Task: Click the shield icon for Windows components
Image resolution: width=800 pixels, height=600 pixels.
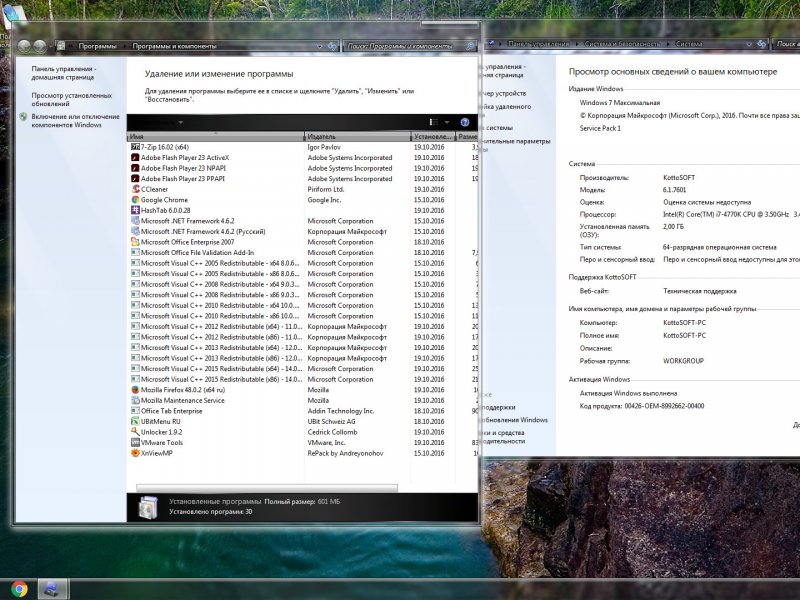Action: pyautogui.click(x=23, y=117)
